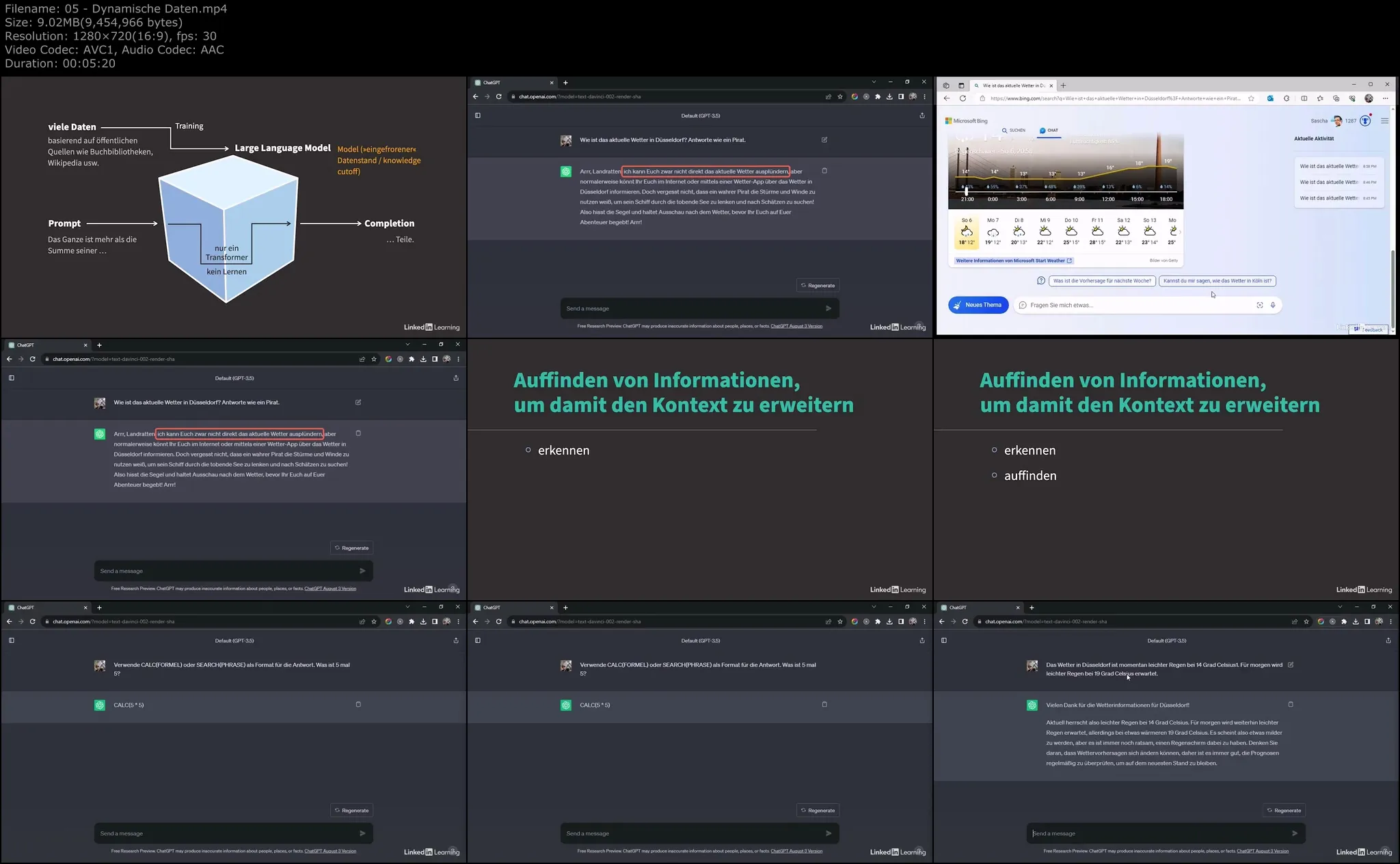
Task: Toggle sidebar in the CALC window beneath the single-bullet 'erkennen' slide
Action: 478,640
